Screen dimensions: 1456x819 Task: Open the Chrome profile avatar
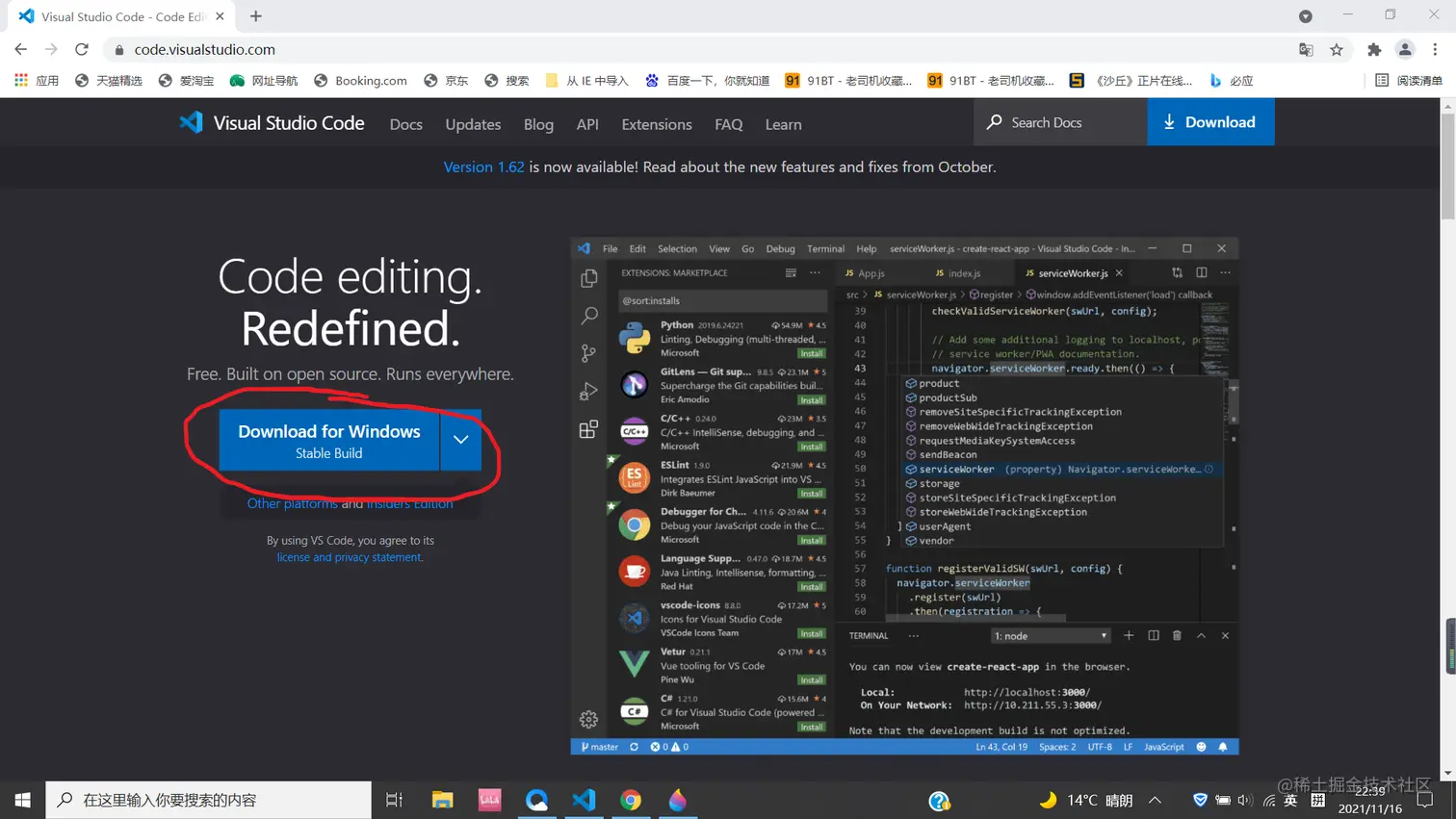pos(1405,50)
